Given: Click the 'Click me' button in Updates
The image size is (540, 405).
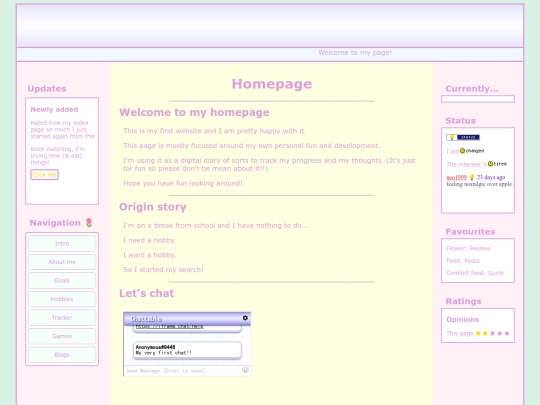Looking at the screenshot, I should click(44, 175).
